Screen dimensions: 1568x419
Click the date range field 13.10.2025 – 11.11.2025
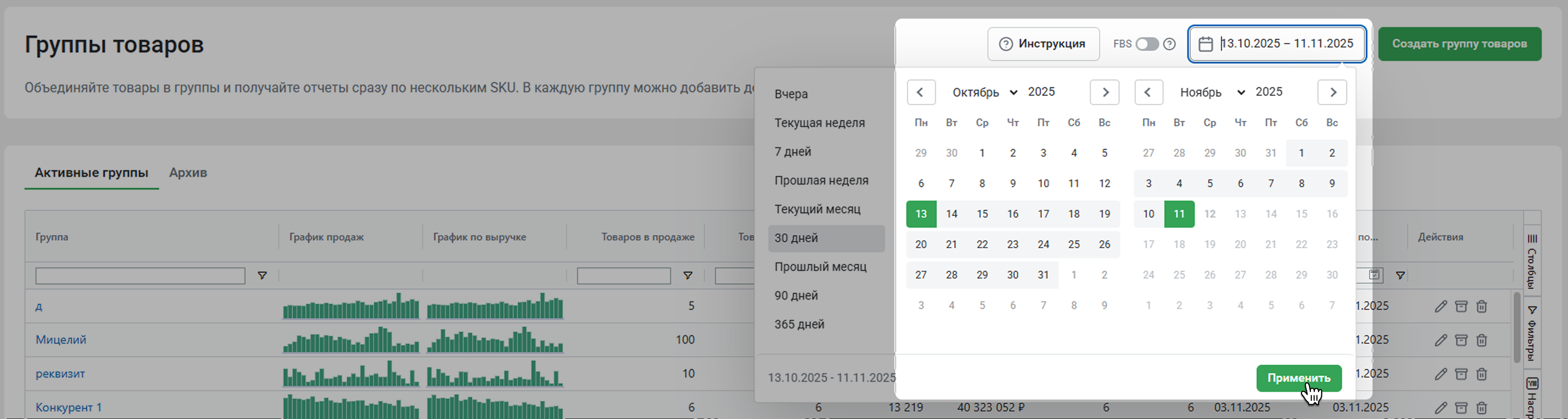click(x=1277, y=44)
